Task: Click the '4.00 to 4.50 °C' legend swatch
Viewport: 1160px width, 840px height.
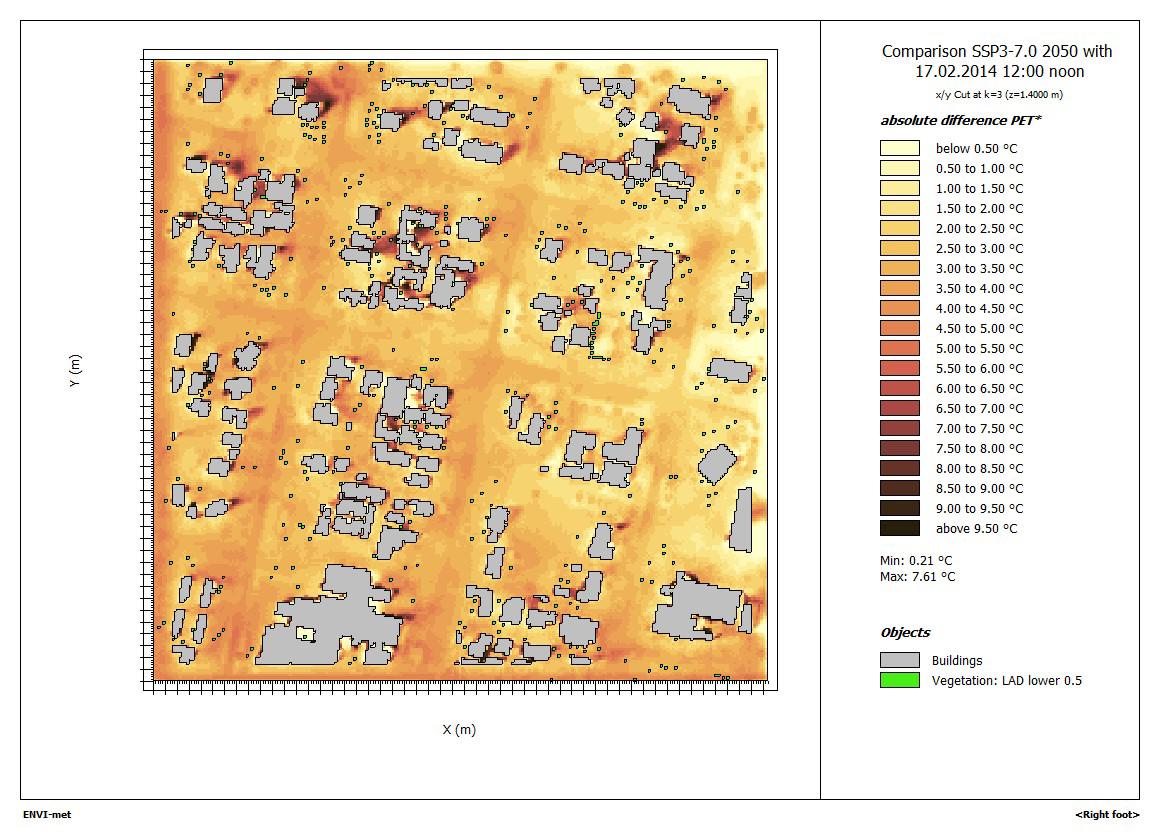Action: click(x=900, y=308)
